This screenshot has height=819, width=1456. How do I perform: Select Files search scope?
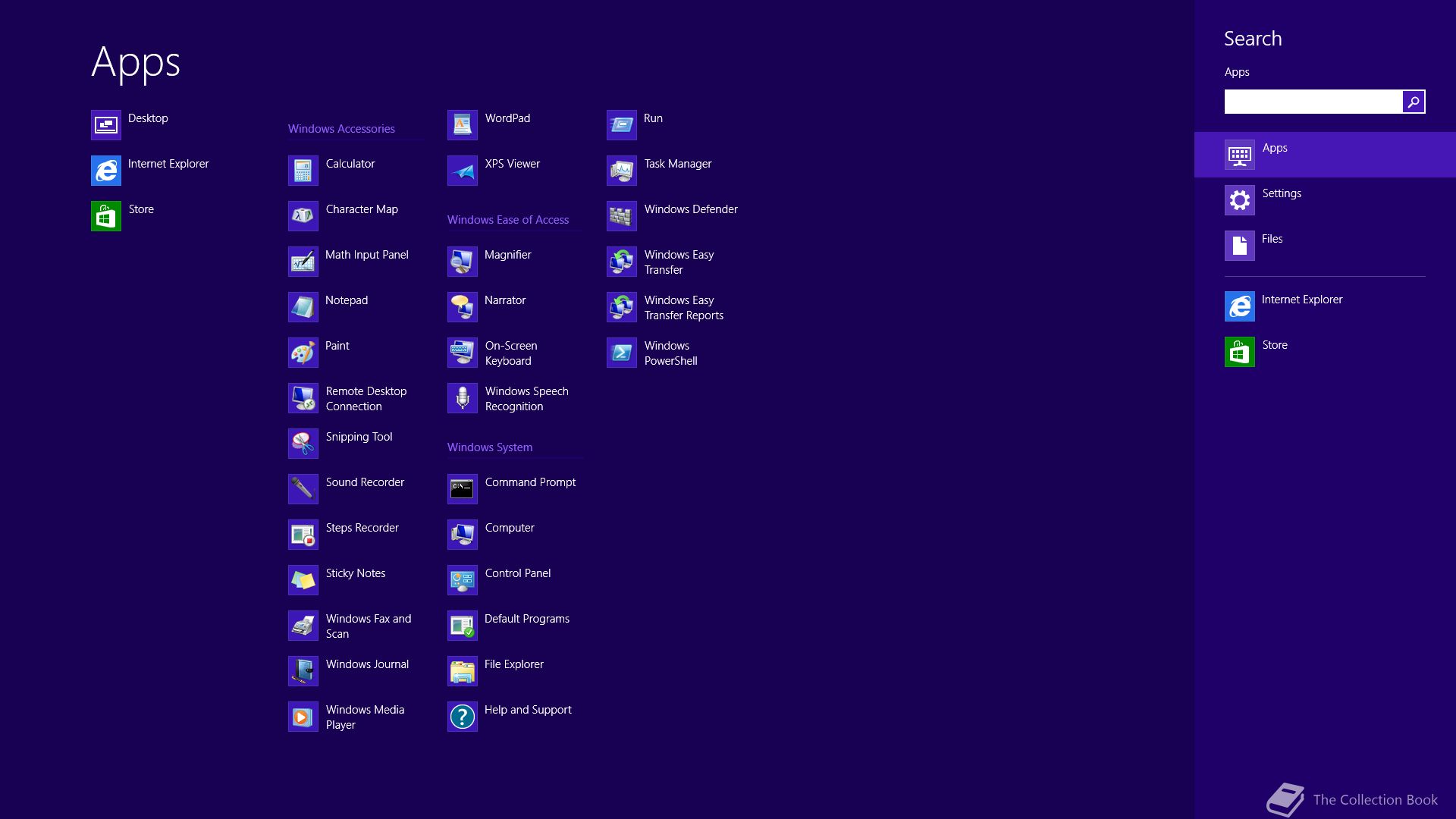coord(1325,246)
